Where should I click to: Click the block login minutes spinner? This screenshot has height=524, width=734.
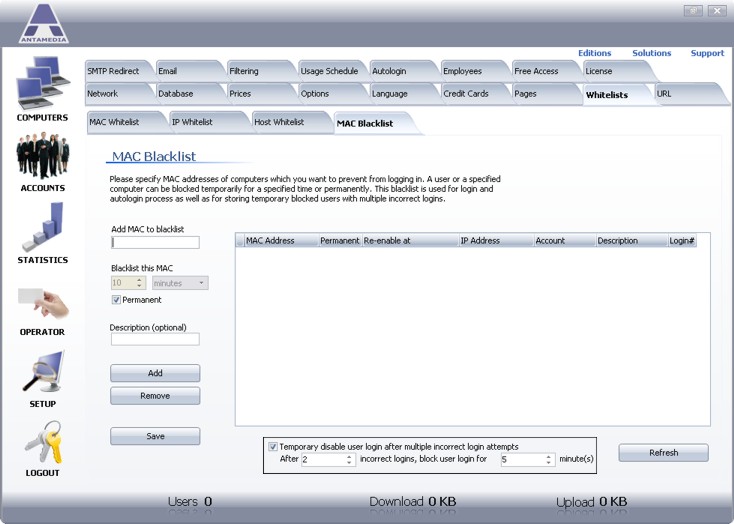tap(528, 459)
